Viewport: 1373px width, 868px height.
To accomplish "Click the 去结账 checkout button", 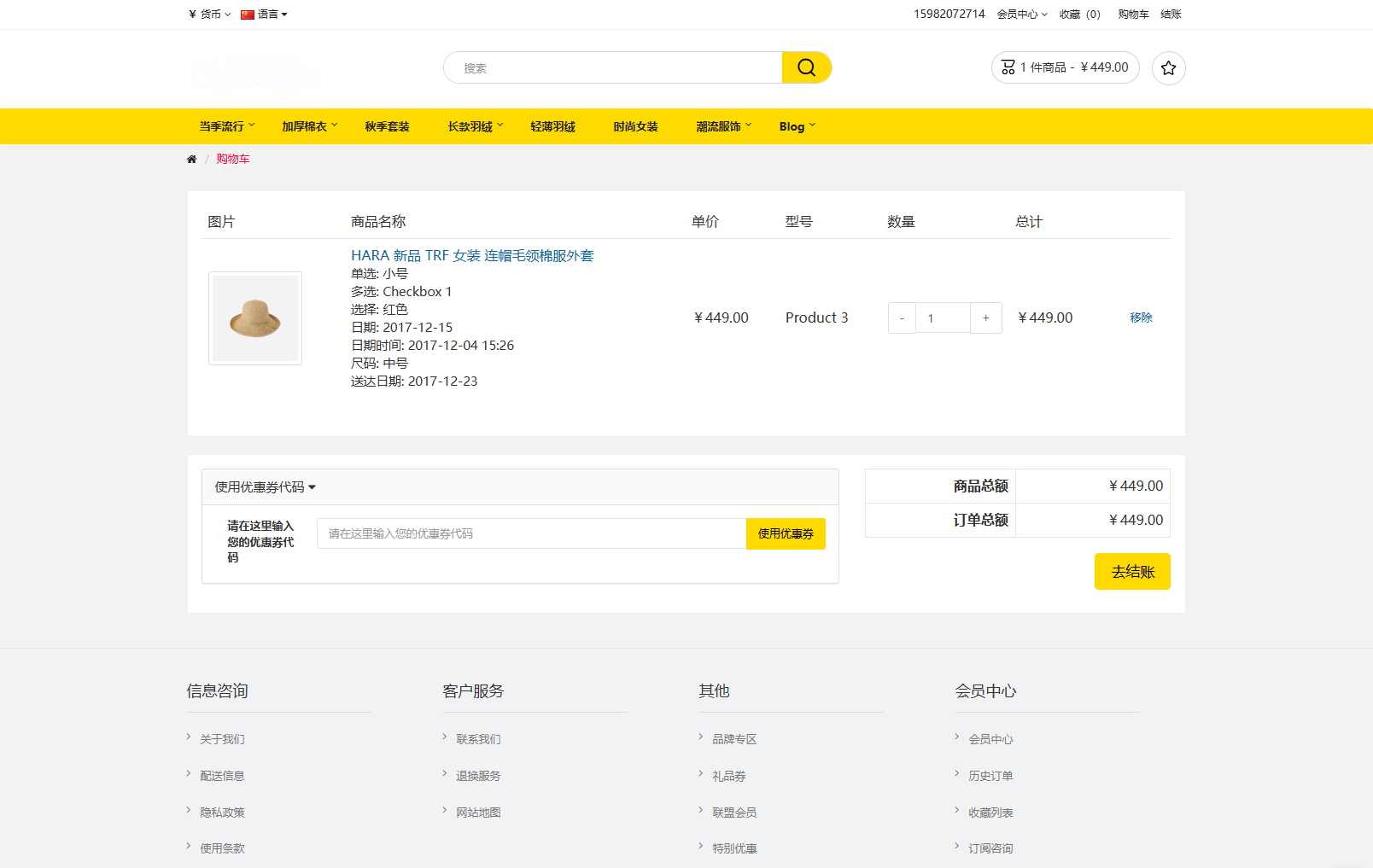I will [x=1132, y=572].
